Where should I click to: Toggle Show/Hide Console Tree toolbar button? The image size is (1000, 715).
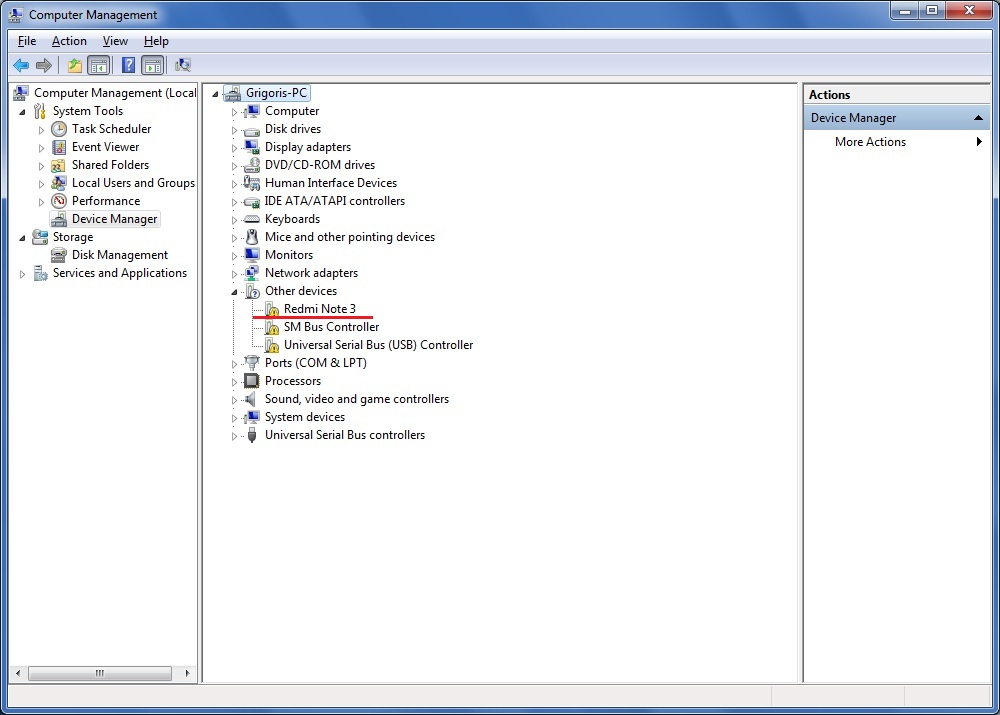(x=99, y=66)
